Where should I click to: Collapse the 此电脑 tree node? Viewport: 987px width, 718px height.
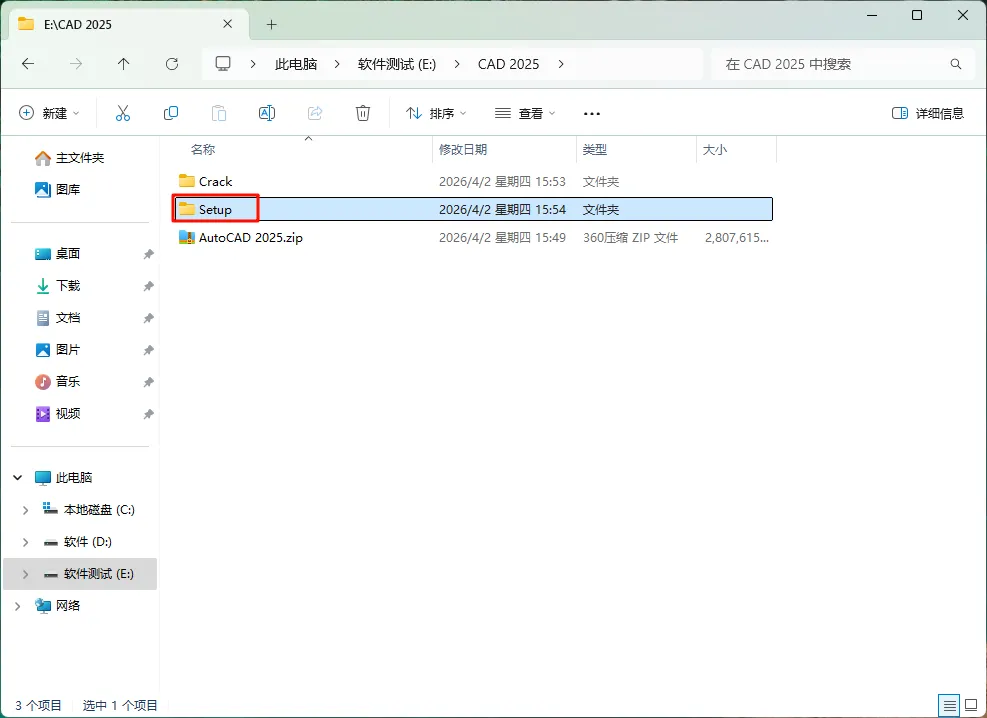(x=18, y=478)
